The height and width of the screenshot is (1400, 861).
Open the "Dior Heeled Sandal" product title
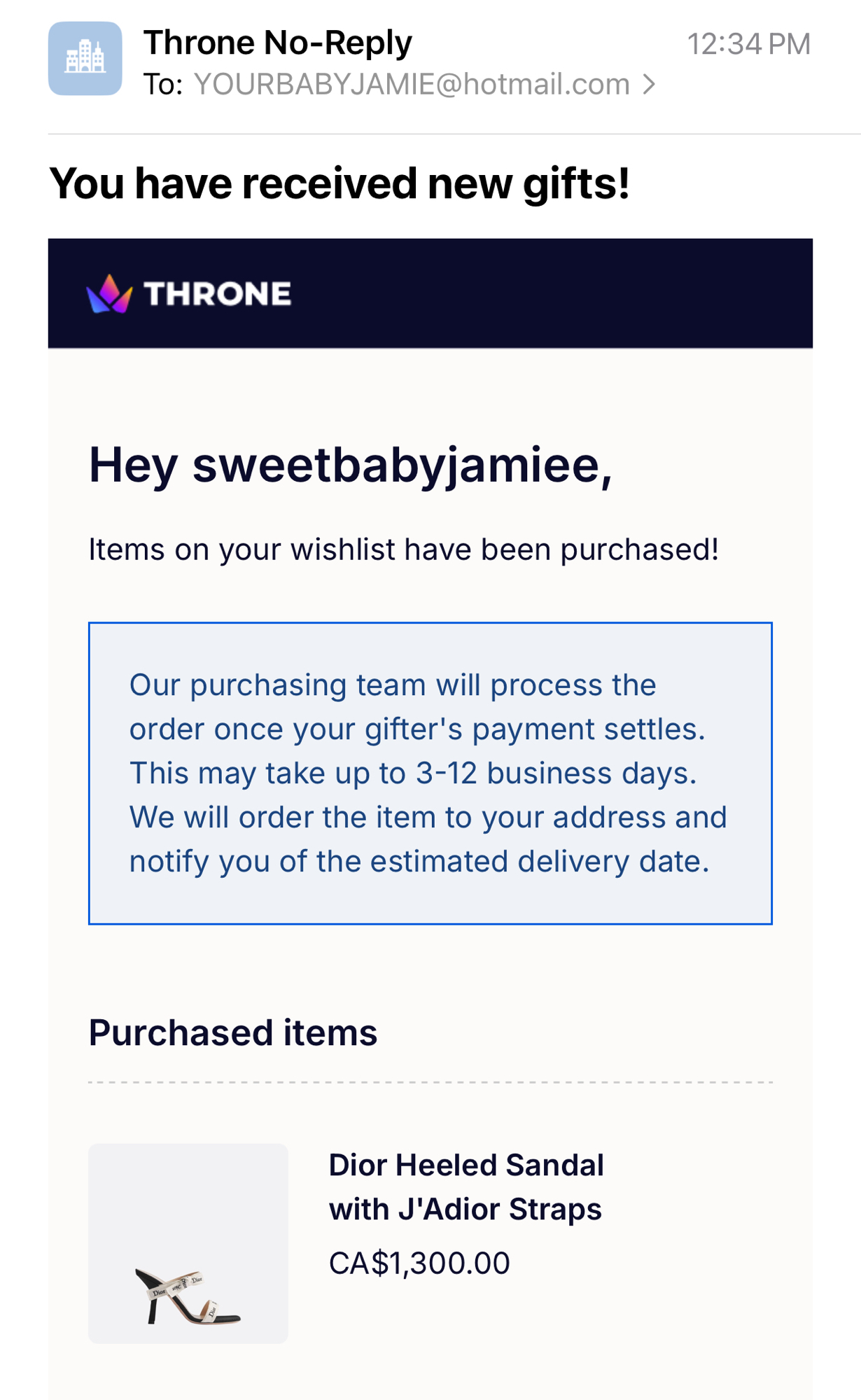(x=466, y=1165)
